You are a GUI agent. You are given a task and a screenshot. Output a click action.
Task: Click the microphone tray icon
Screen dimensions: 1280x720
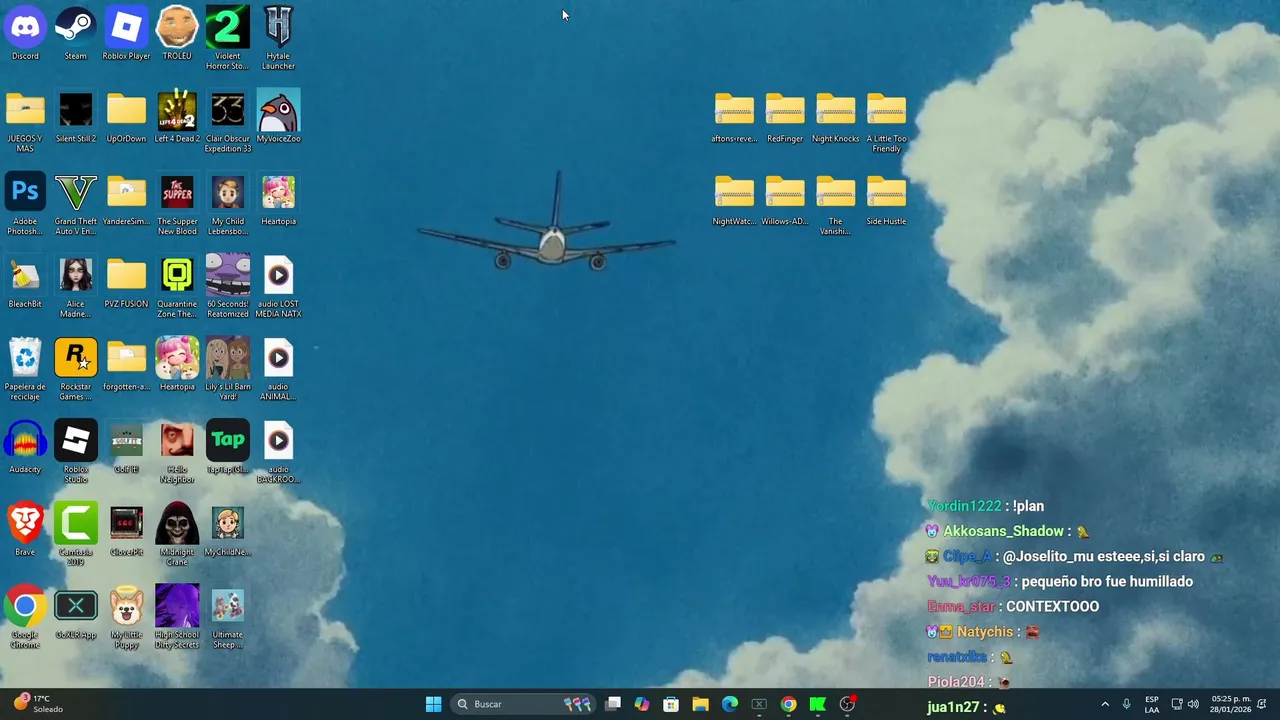(1126, 704)
